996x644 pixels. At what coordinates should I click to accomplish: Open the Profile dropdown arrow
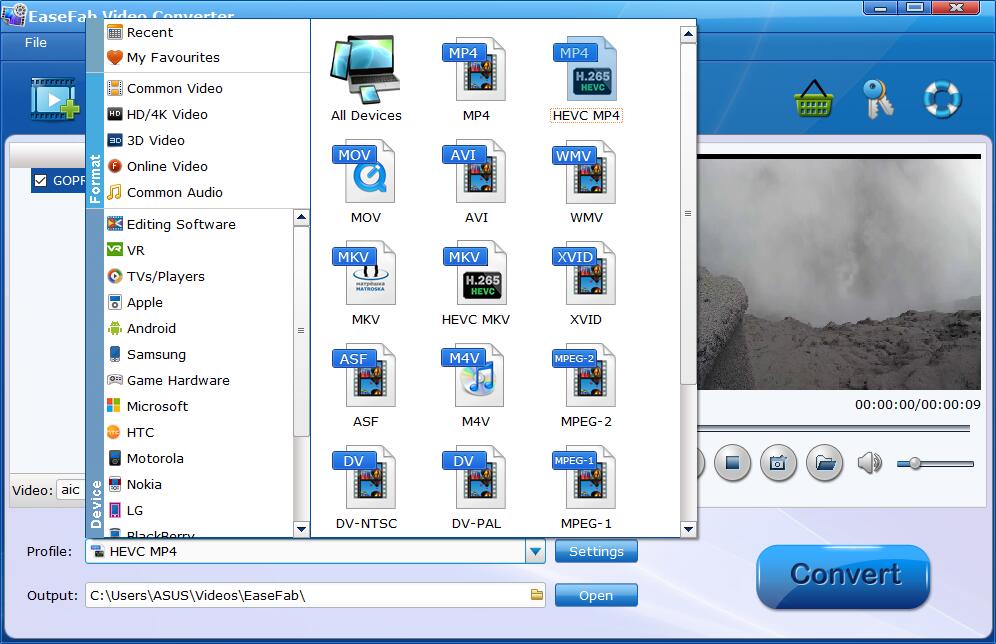(535, 551)
